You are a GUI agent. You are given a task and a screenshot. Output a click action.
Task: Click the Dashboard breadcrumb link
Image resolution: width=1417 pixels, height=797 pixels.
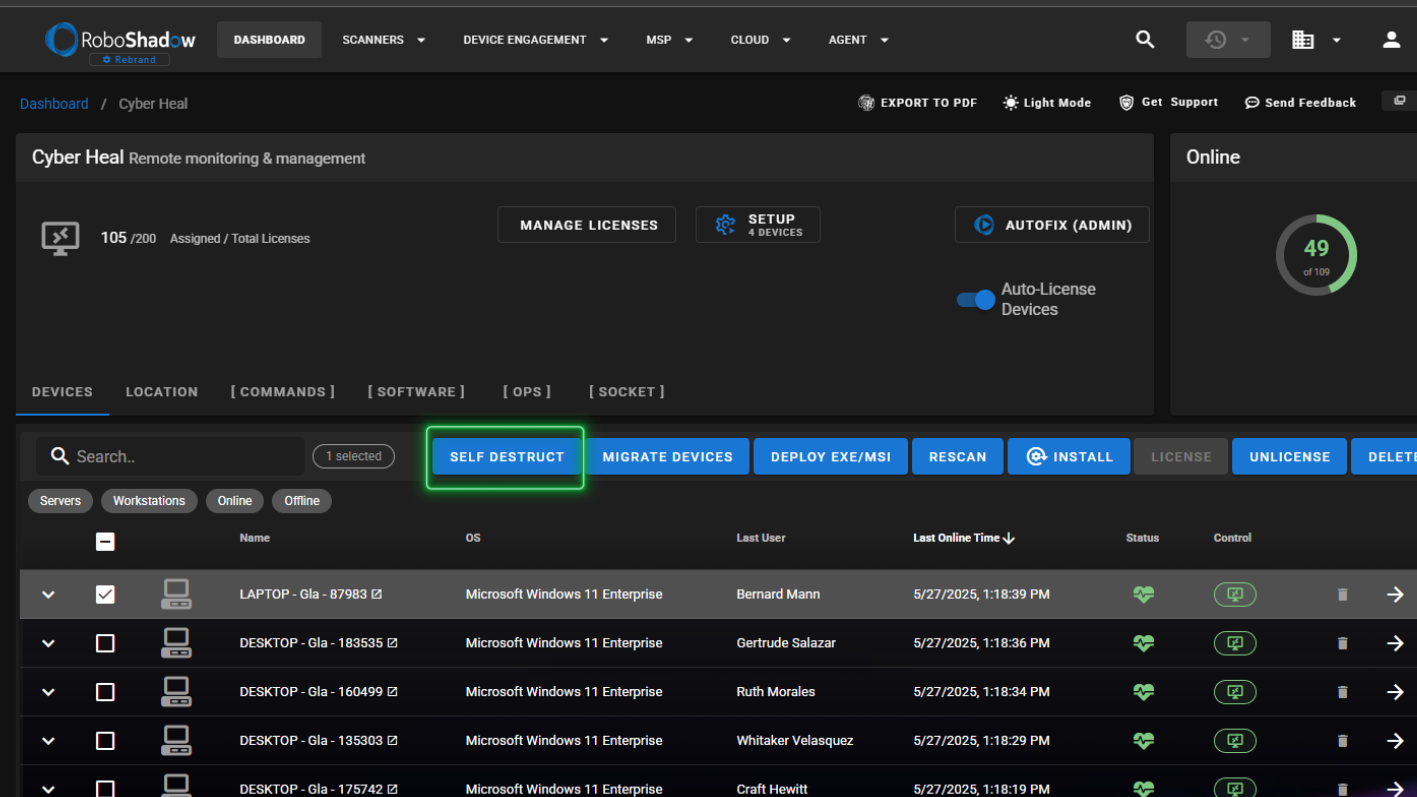pos(54,104)
